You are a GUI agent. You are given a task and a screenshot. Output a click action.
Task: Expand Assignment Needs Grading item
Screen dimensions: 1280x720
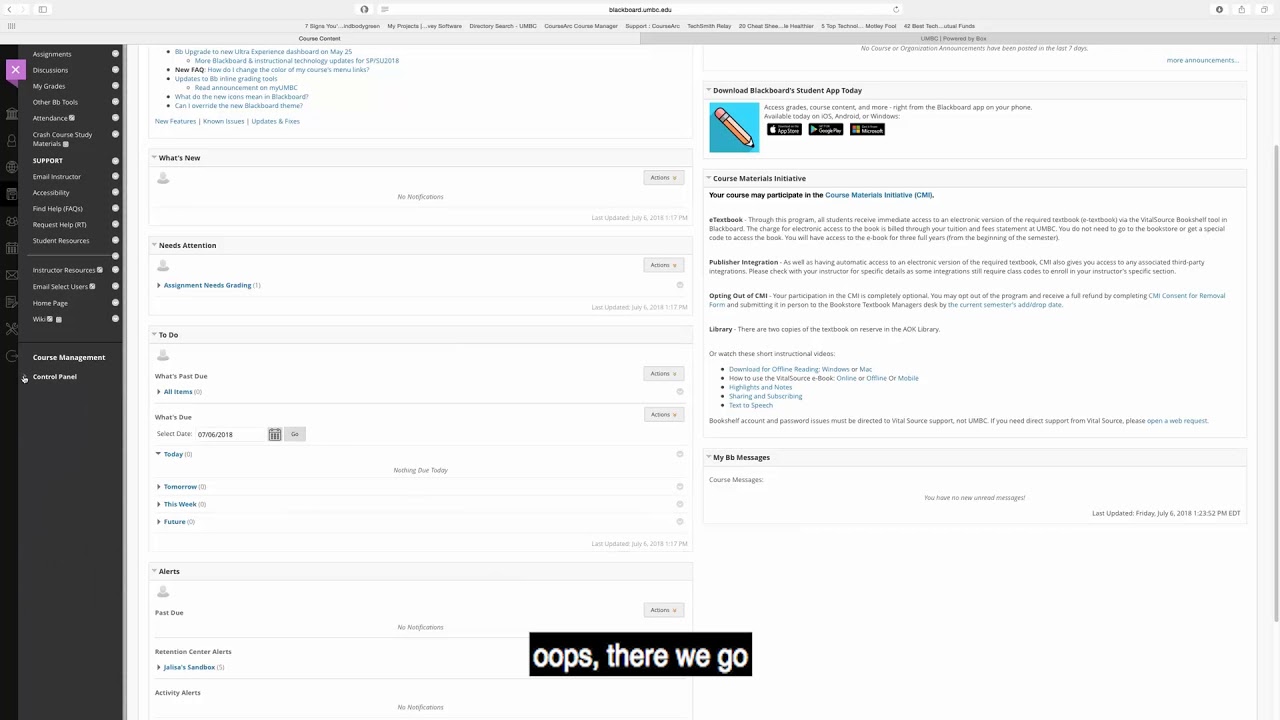(159, 286)
